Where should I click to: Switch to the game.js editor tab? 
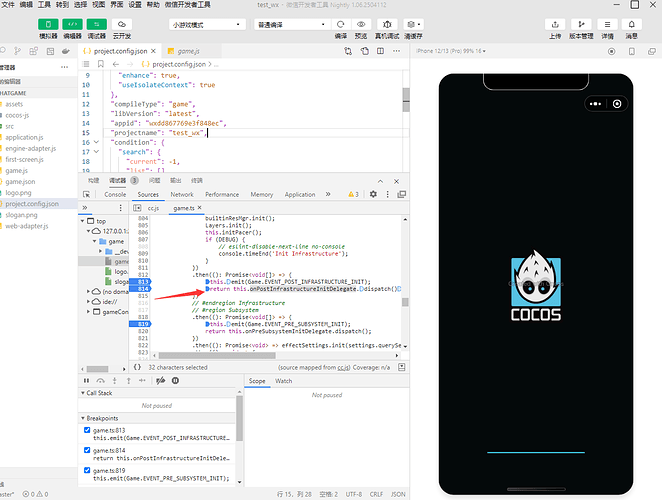[188, 51]
